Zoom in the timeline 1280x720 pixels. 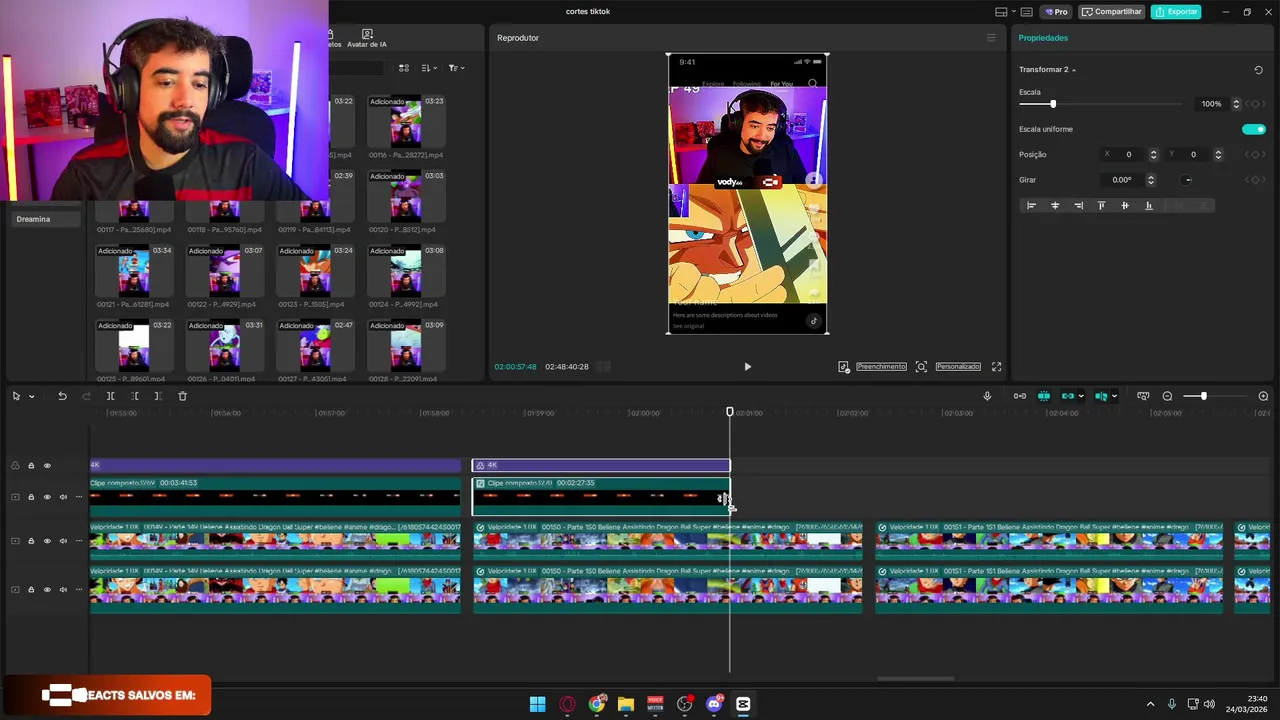click(1263, 396)
